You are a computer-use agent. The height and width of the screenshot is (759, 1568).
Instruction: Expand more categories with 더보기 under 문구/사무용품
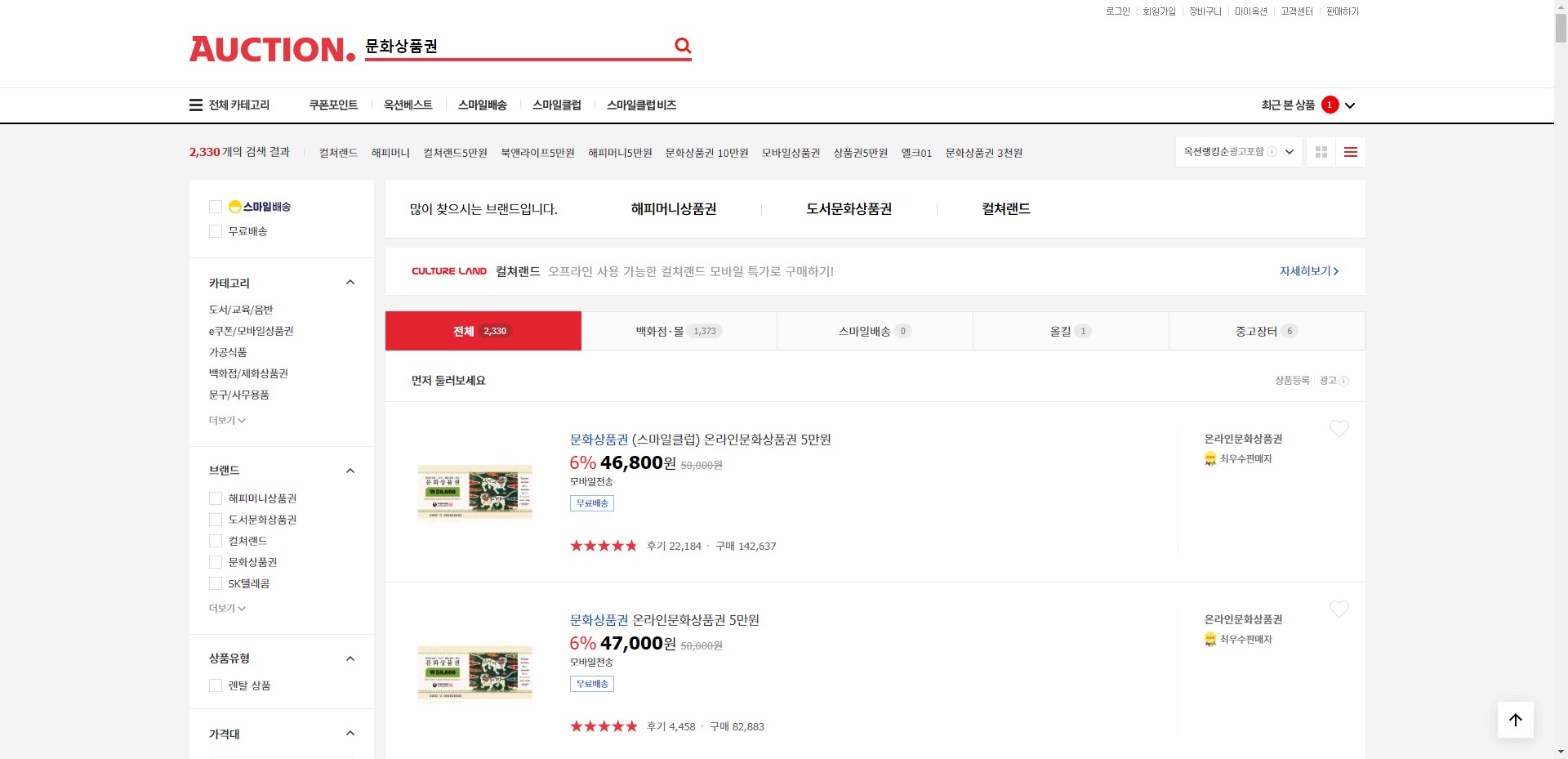pyautogui.click(x=227, y=420)
